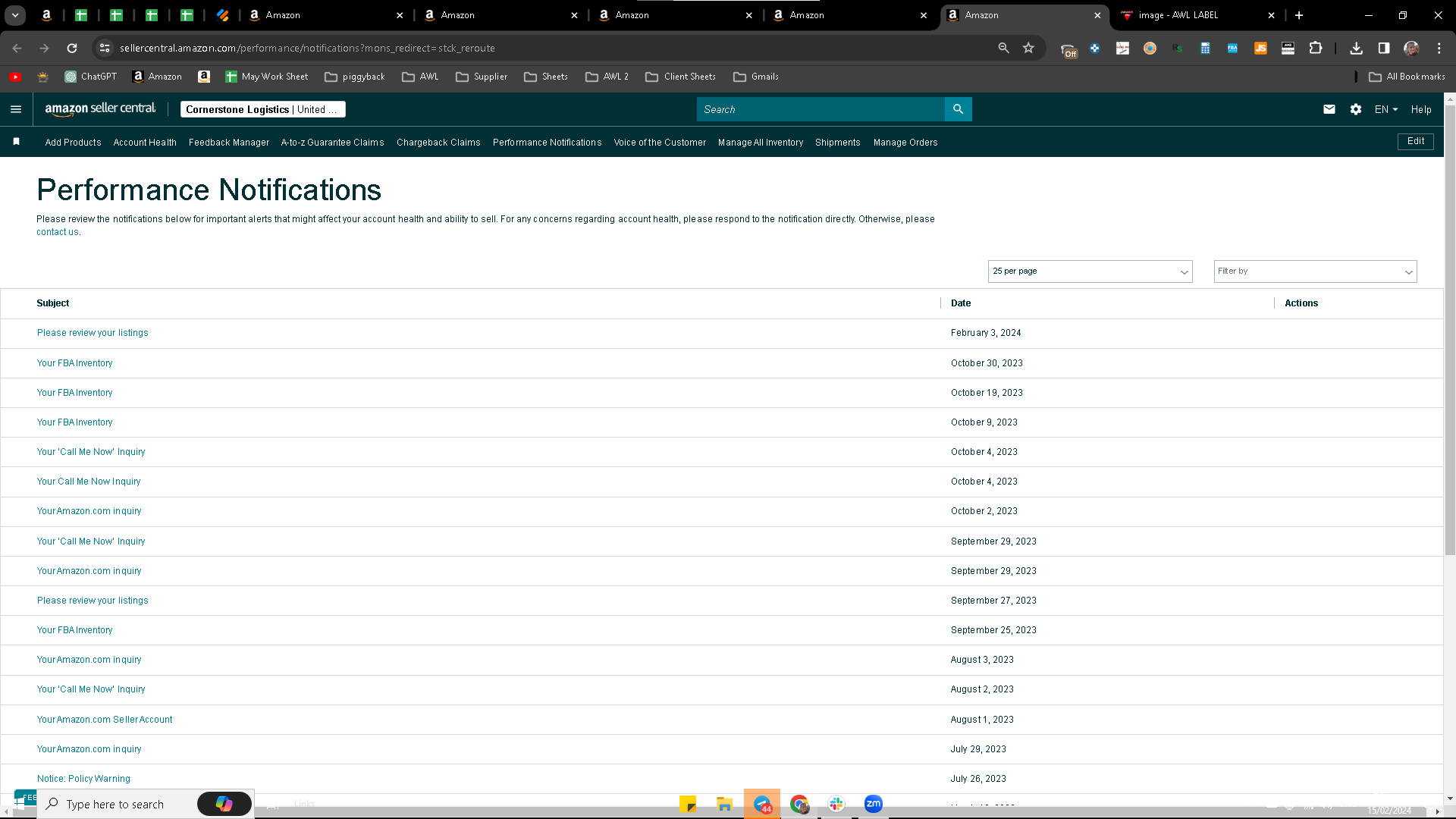Open the tab search dropdown arrow
Image resolution: width=1456 pixels, height=819 pixels.
pyautogui.click(x=15, y=15)
